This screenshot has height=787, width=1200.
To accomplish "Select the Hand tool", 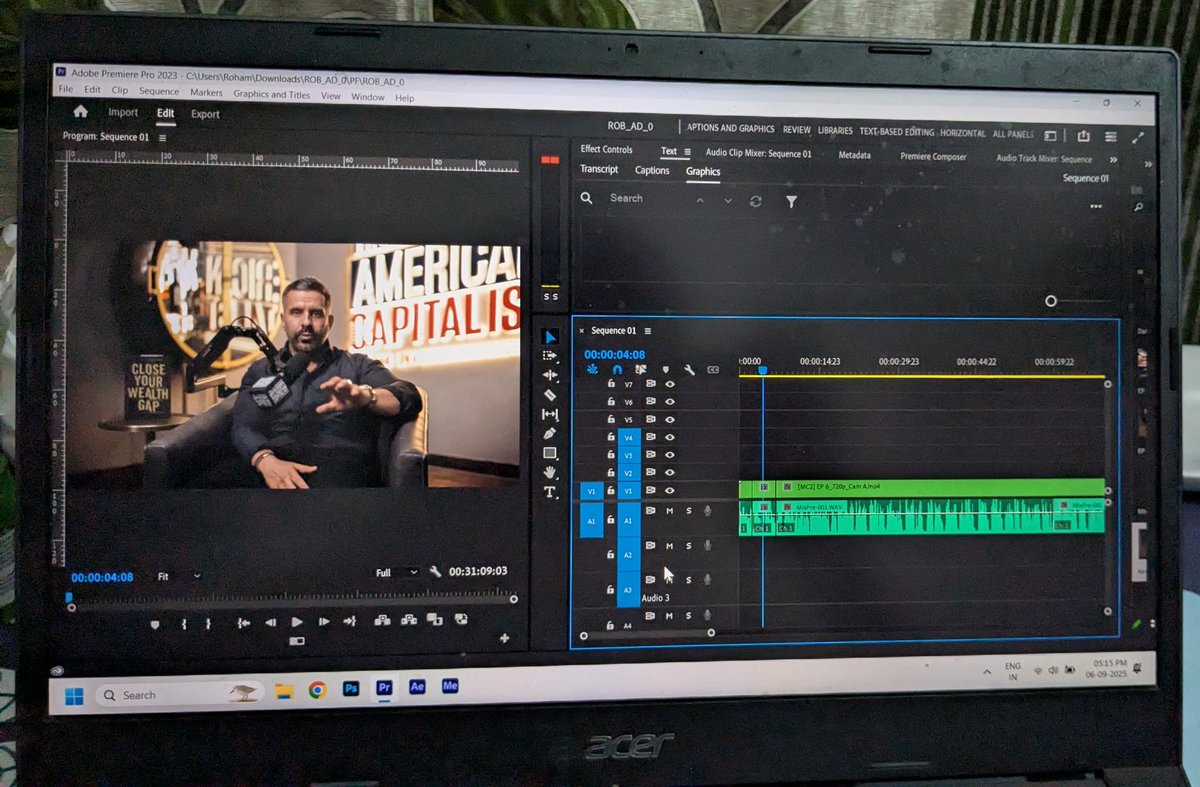I will coord(550,472).
